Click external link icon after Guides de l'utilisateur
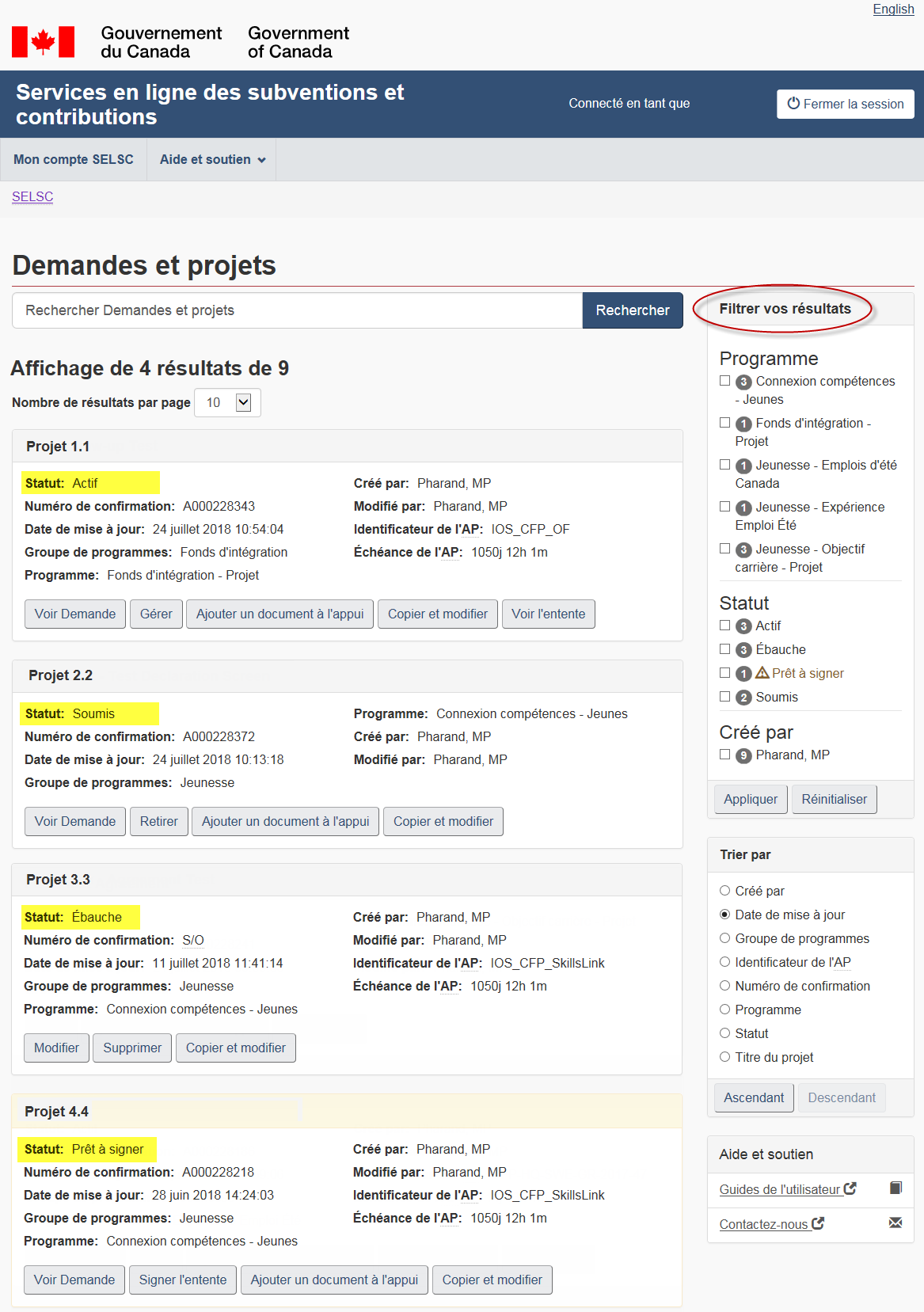924x1312 pixels. click(850, 1188)
